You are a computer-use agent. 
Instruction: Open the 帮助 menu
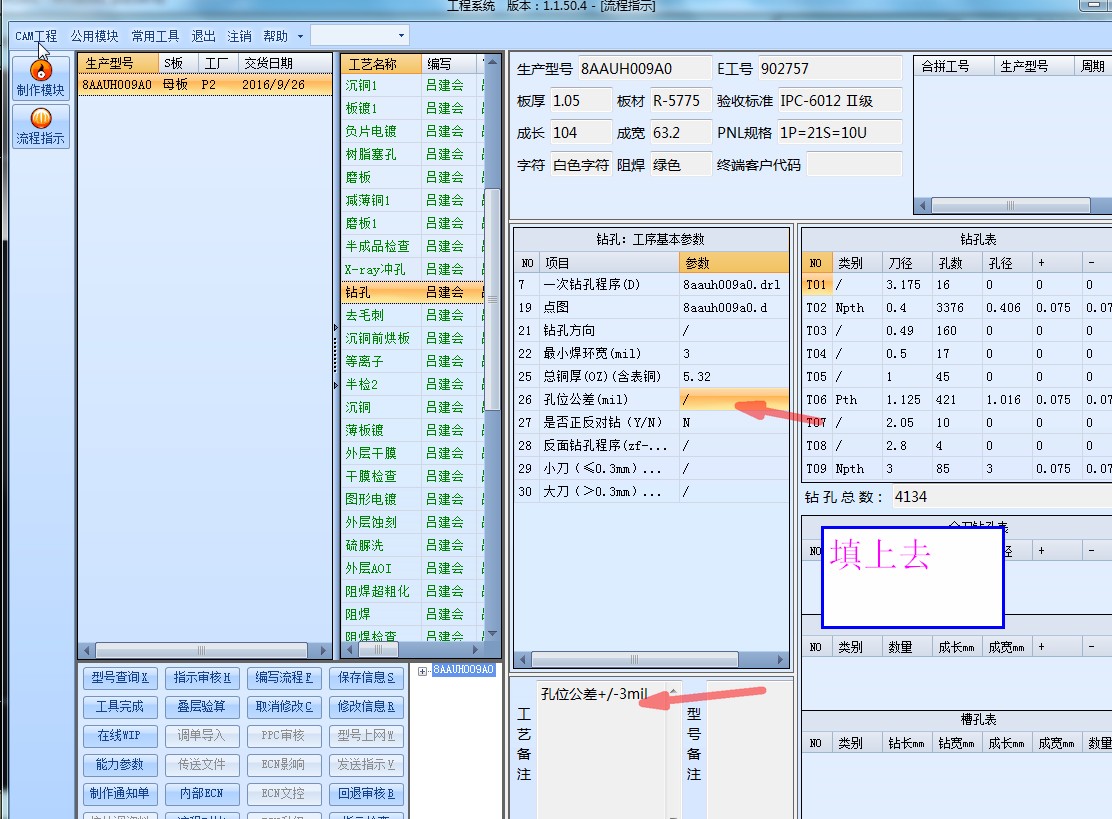pyautogui.click(x=276, y=36)
